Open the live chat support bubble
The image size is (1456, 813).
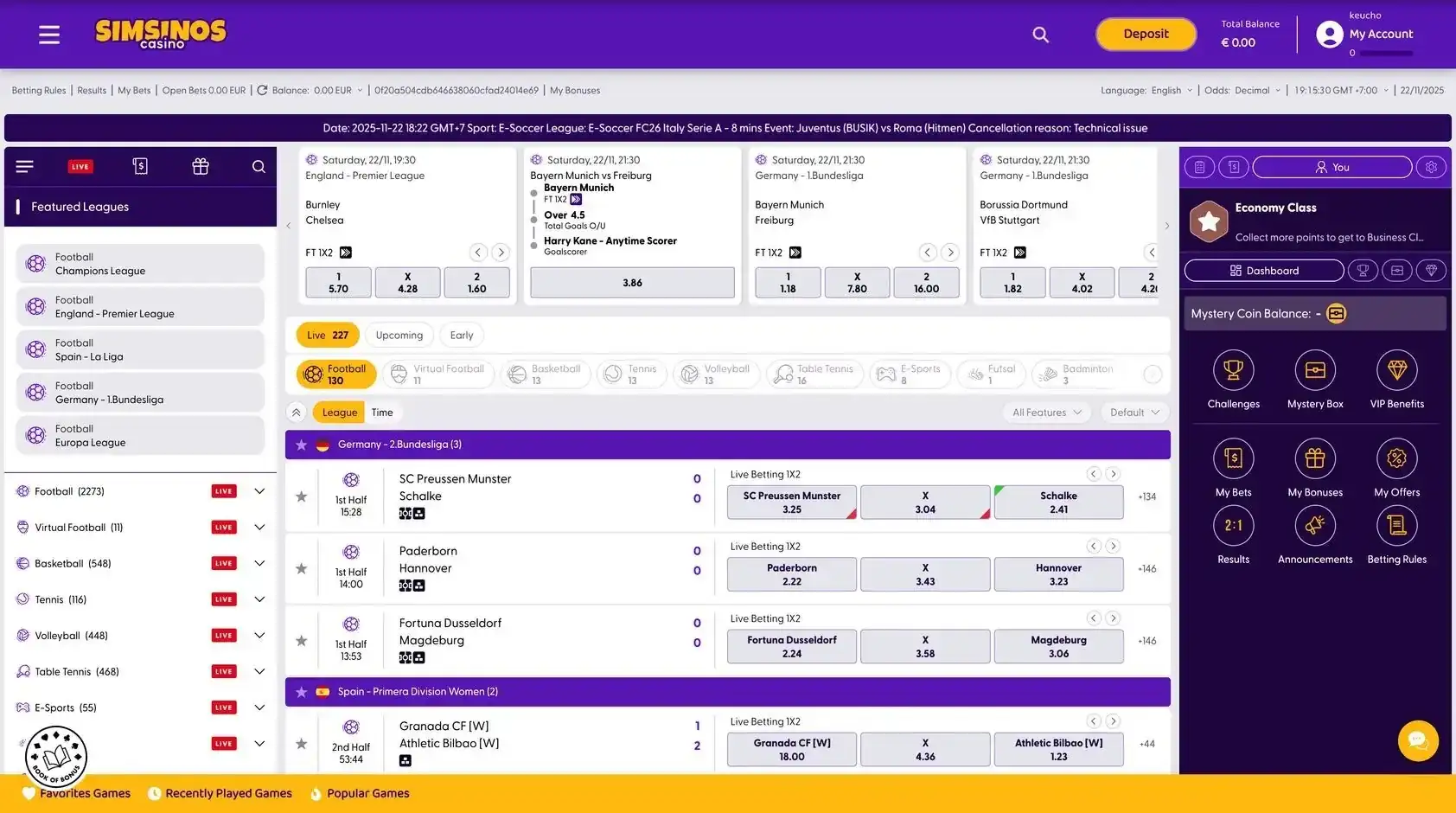pyautogui.click(x=1418, y=740)
